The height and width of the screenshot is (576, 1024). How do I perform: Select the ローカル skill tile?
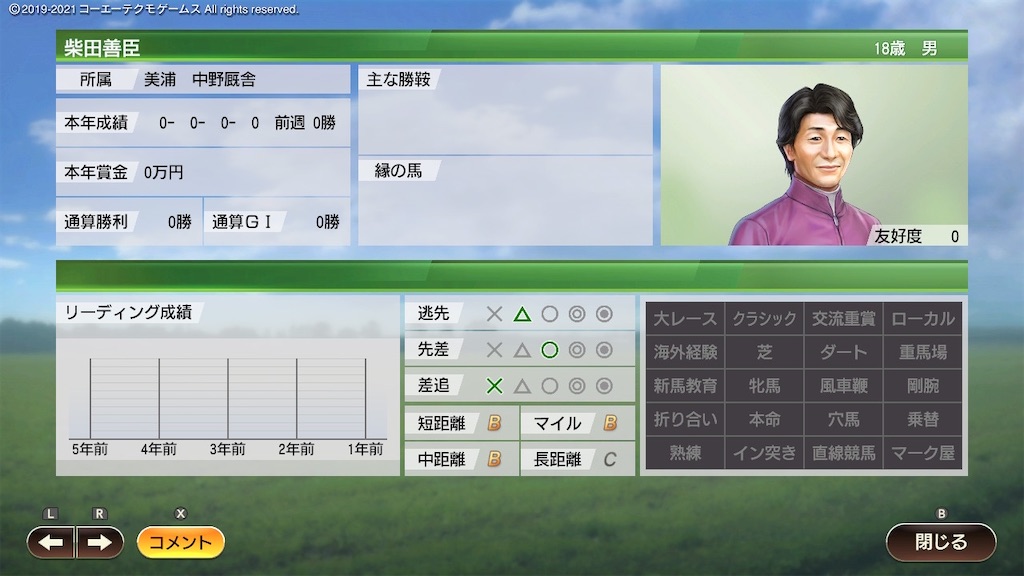tap(923, 319)
